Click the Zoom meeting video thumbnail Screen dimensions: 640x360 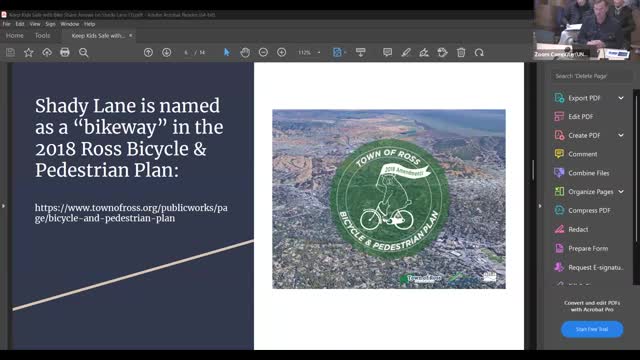[x=587, y=30]
